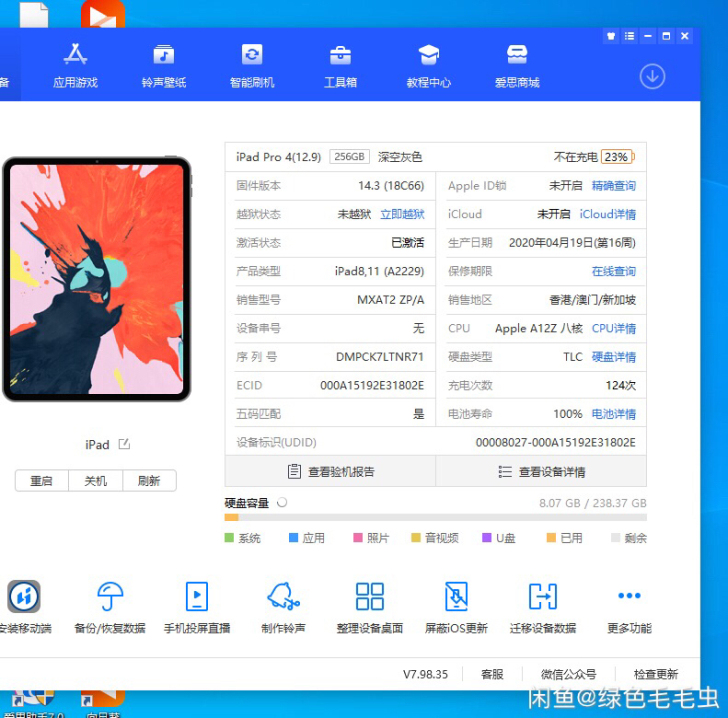Click the 256GB storage tag
728x718 pixels.
(349, 157)
